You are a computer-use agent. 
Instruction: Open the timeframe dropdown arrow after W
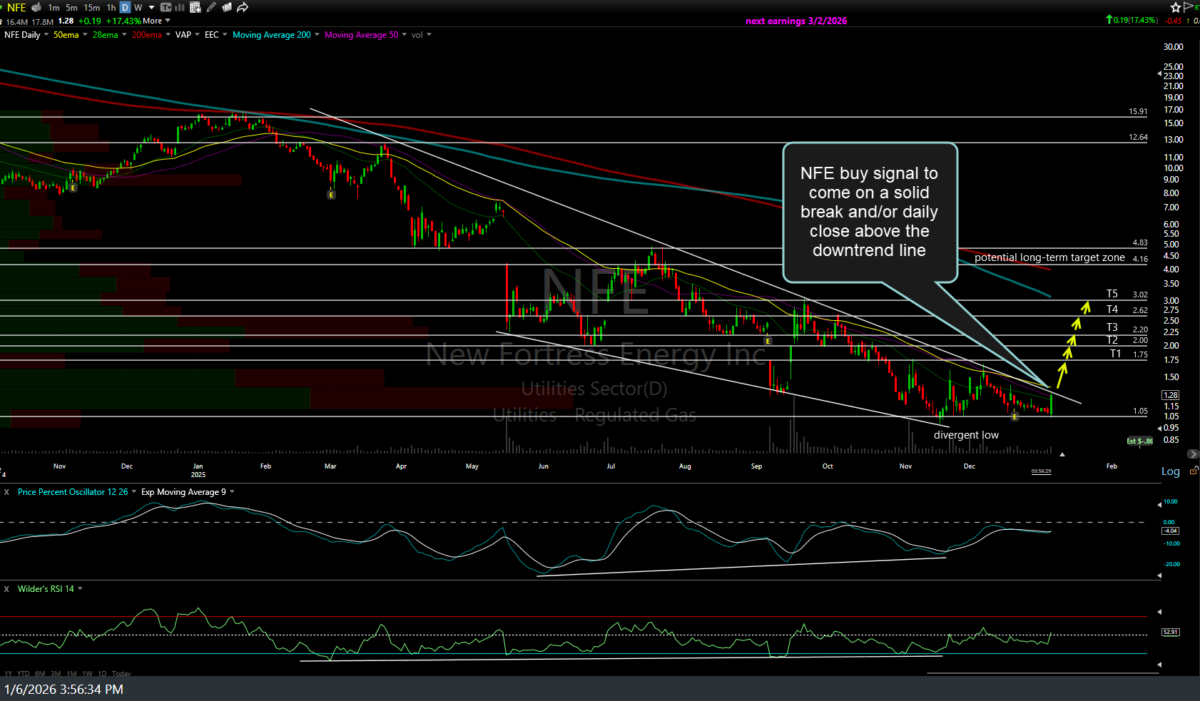[x=151, y=7]
